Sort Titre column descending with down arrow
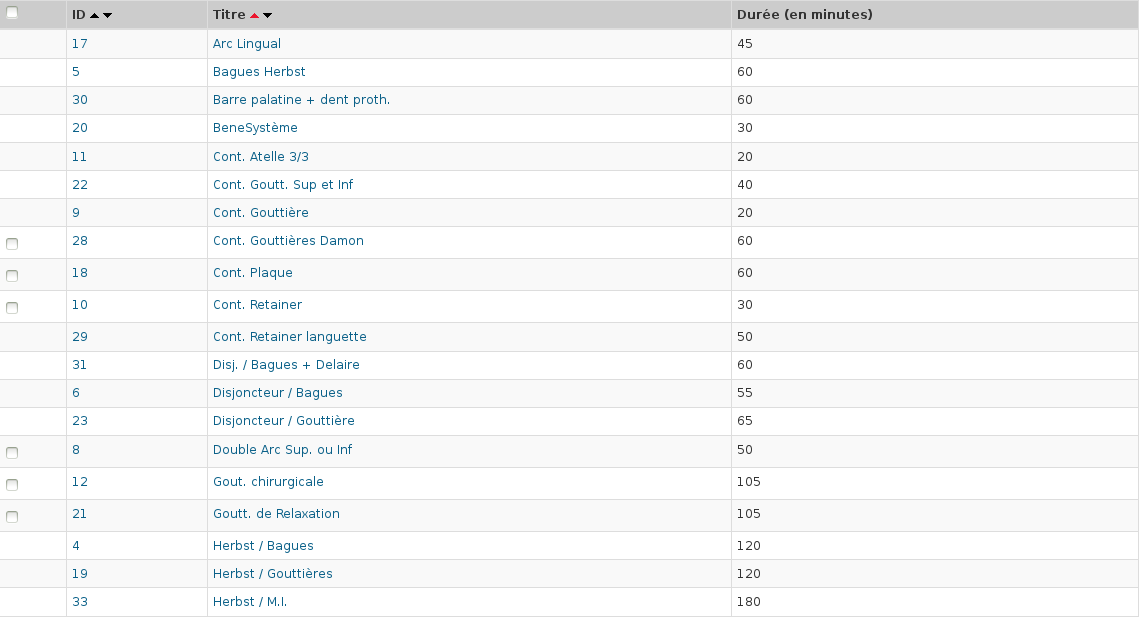The width and height of the screenshot is (1146, 624). 267,16
